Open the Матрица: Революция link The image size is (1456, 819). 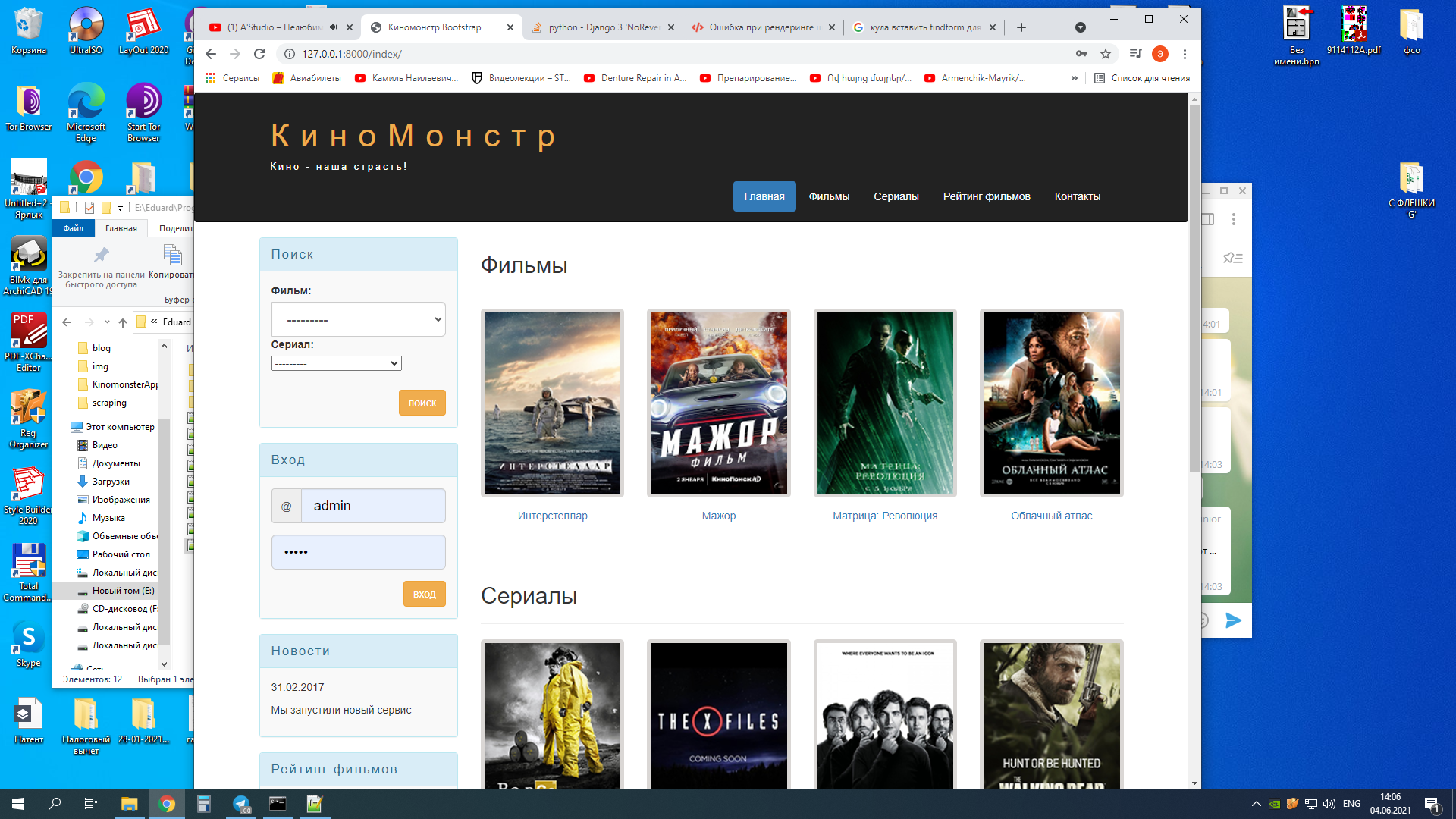pyautogui.click(x=885, y=516)
